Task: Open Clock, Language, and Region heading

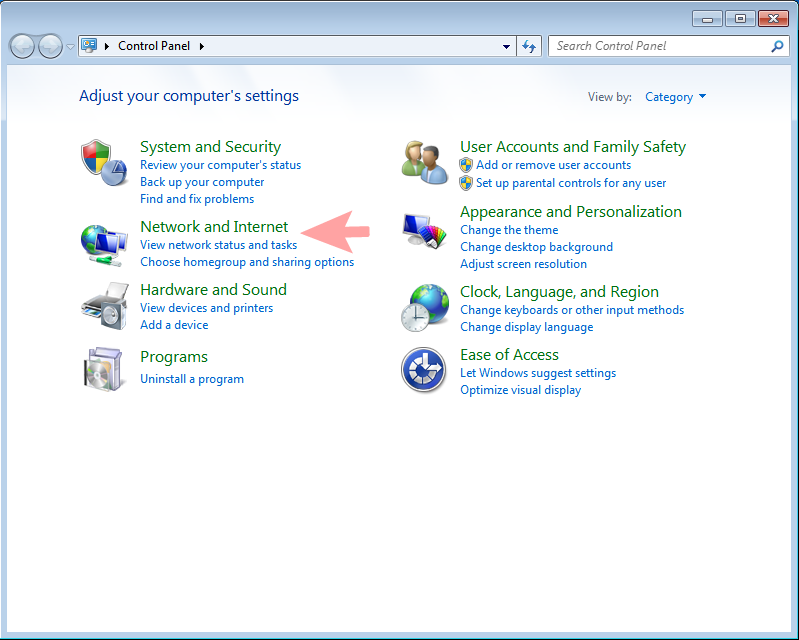Action: pos(560,292)
